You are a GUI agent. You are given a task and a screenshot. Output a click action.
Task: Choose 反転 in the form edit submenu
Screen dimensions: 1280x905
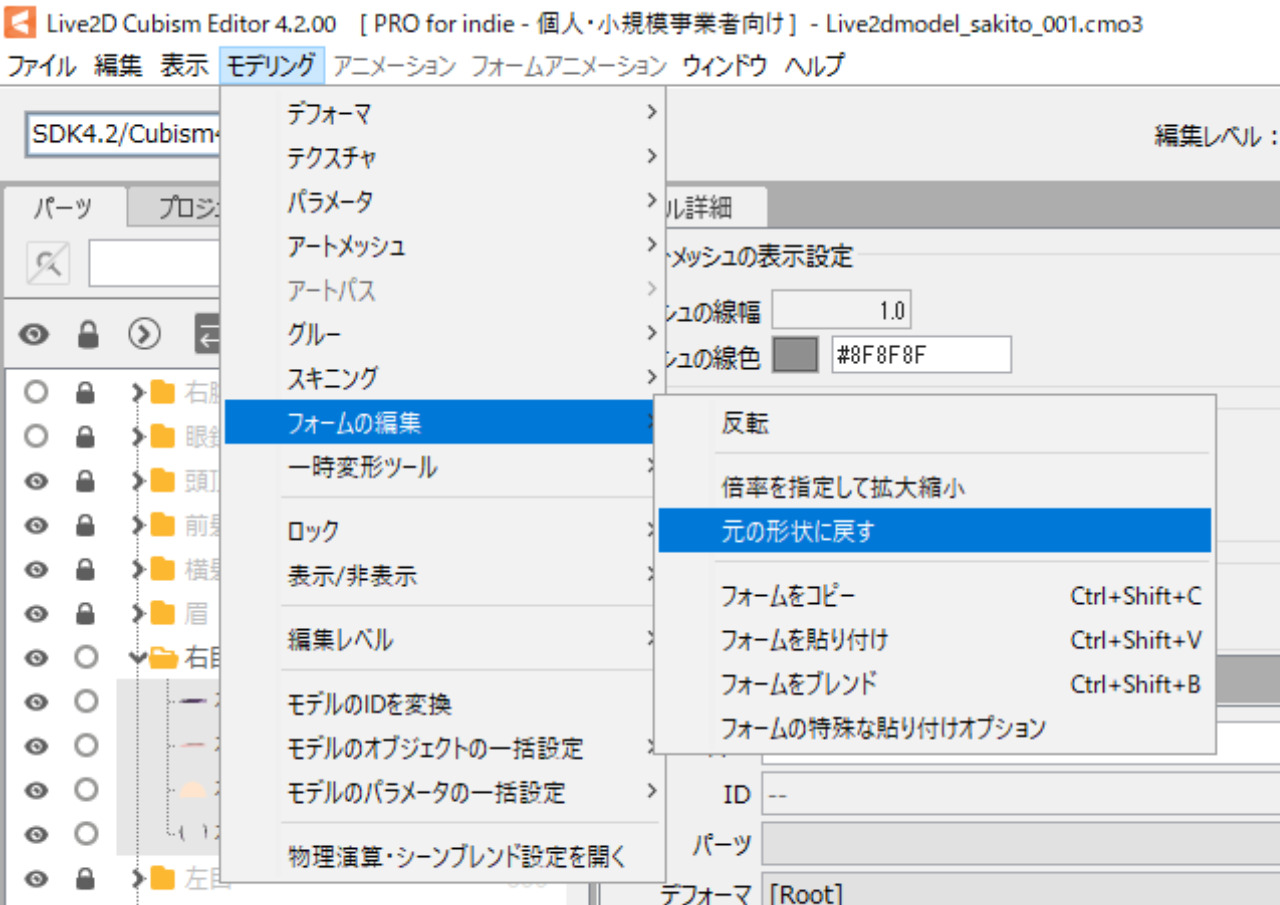pos(934,424)
